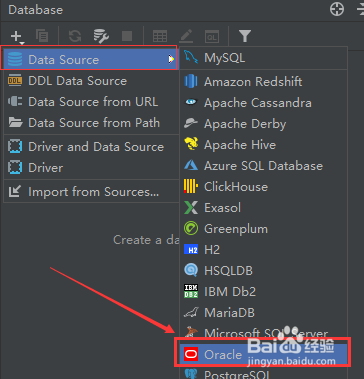
Task: Click the DDL Data Source icon
Action: 15,81
